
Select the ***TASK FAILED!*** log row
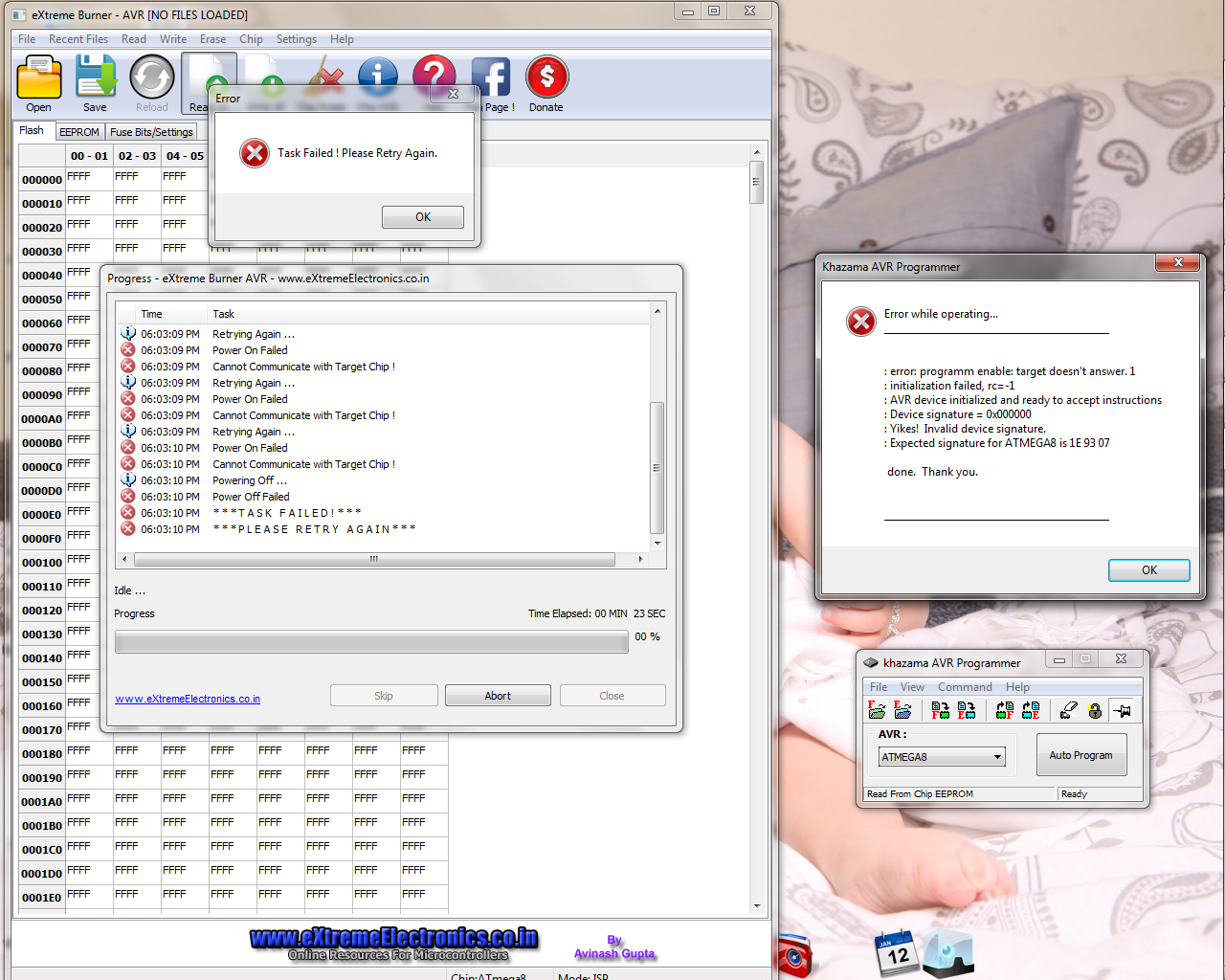[383, 513]
